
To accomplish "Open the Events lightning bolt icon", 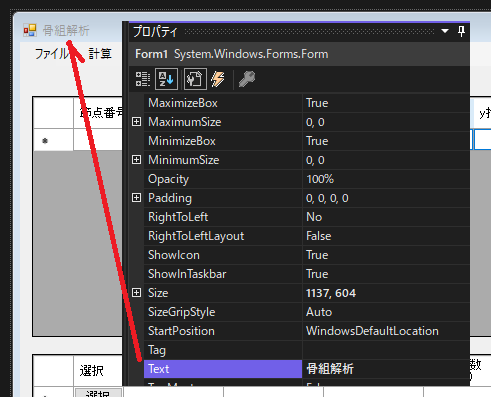I will [218, 79].
